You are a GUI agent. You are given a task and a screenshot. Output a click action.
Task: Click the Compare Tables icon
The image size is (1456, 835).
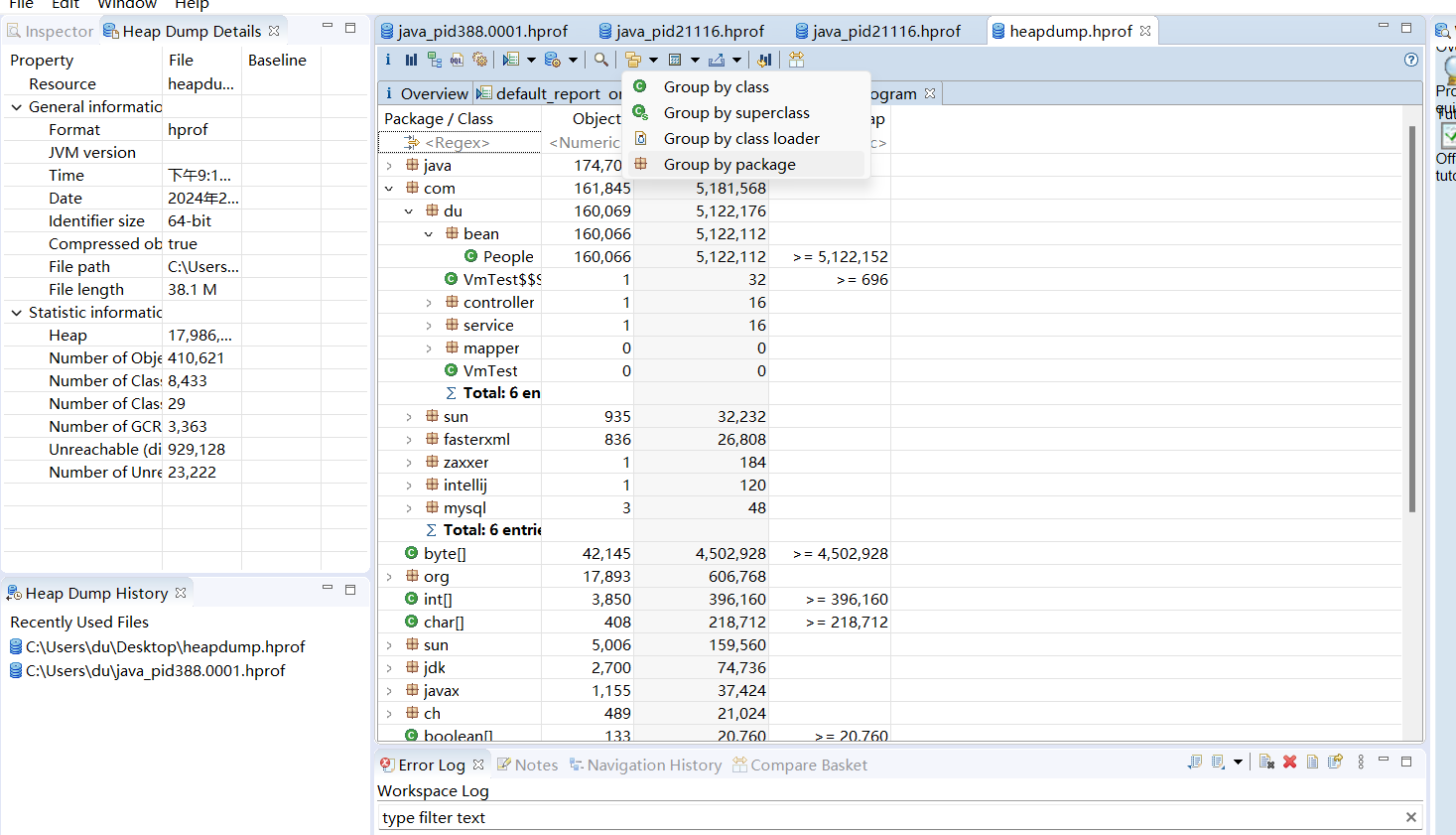(x=796, y=60)
